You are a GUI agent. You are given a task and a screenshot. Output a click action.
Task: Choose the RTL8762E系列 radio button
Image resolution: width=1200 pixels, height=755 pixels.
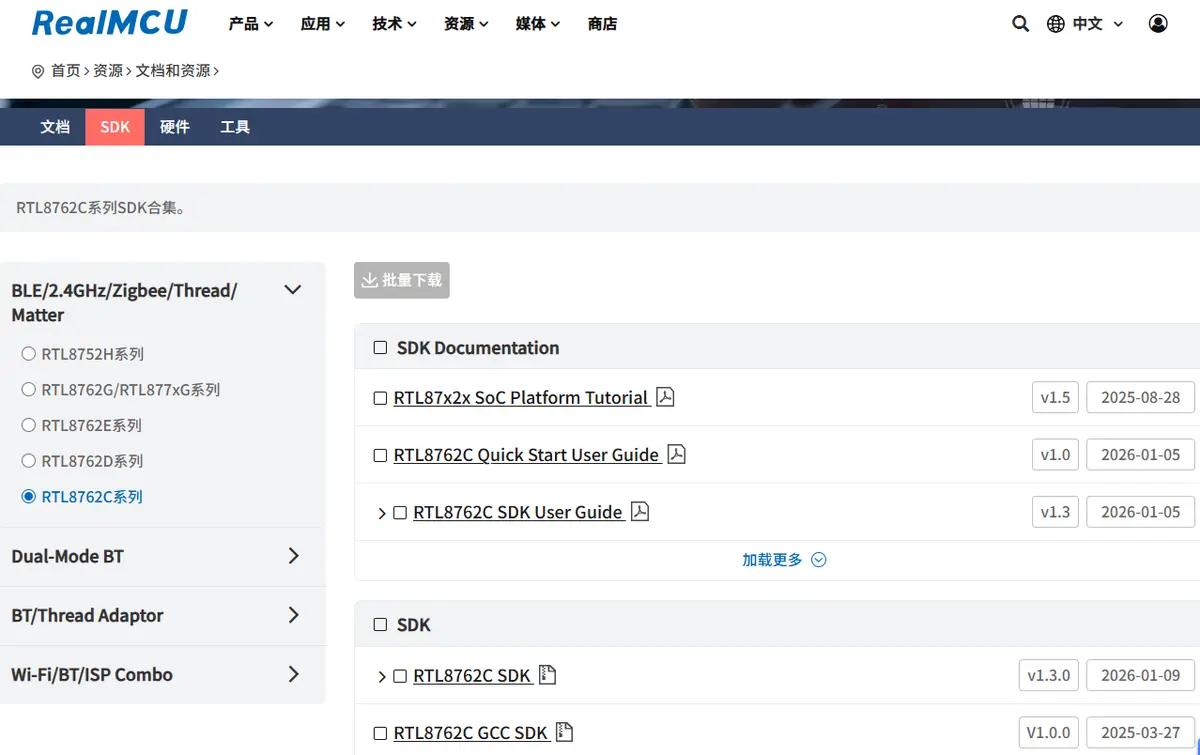point(29,425)
